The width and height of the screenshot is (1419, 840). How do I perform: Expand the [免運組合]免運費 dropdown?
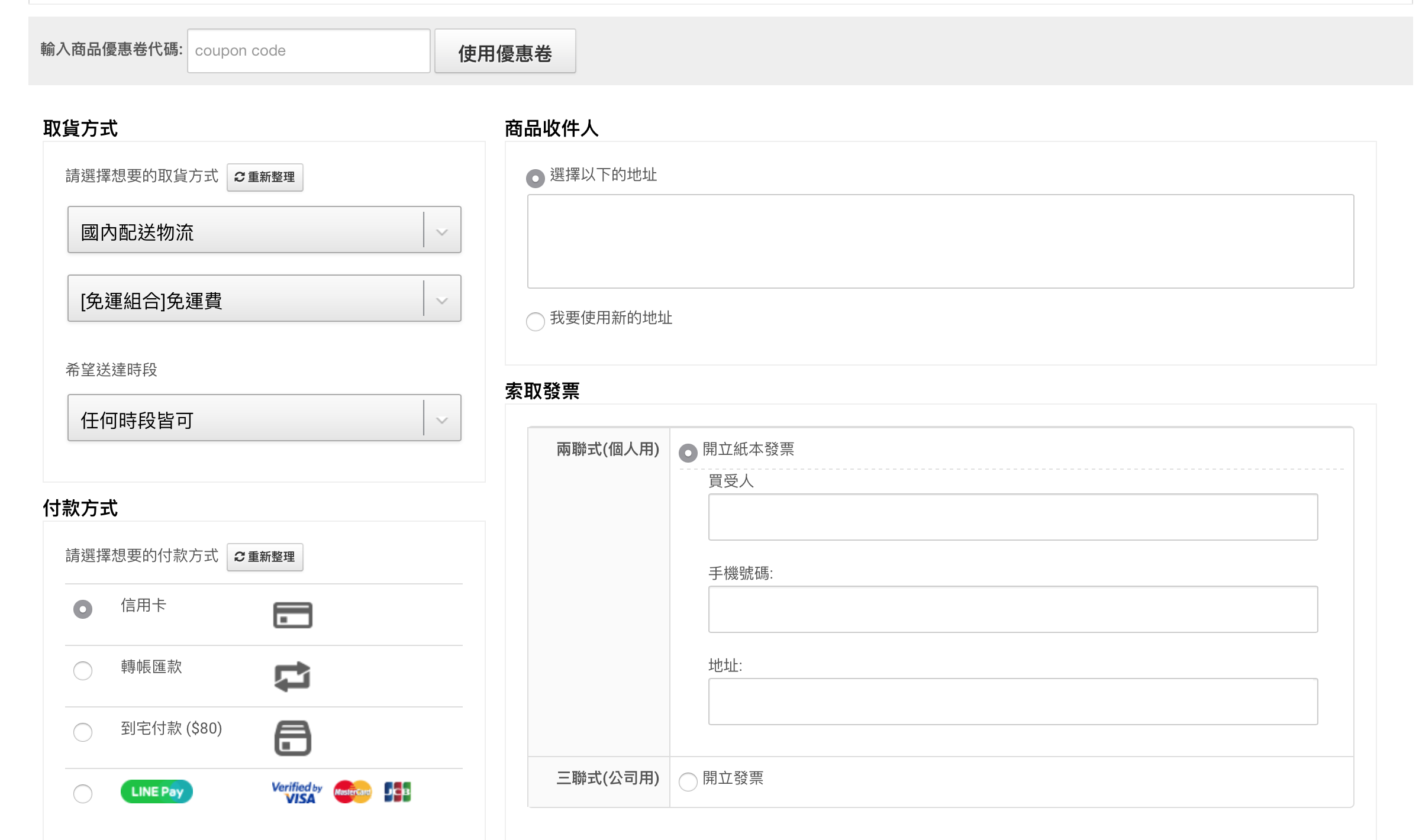pyautogui.click(x=264, y=299)
